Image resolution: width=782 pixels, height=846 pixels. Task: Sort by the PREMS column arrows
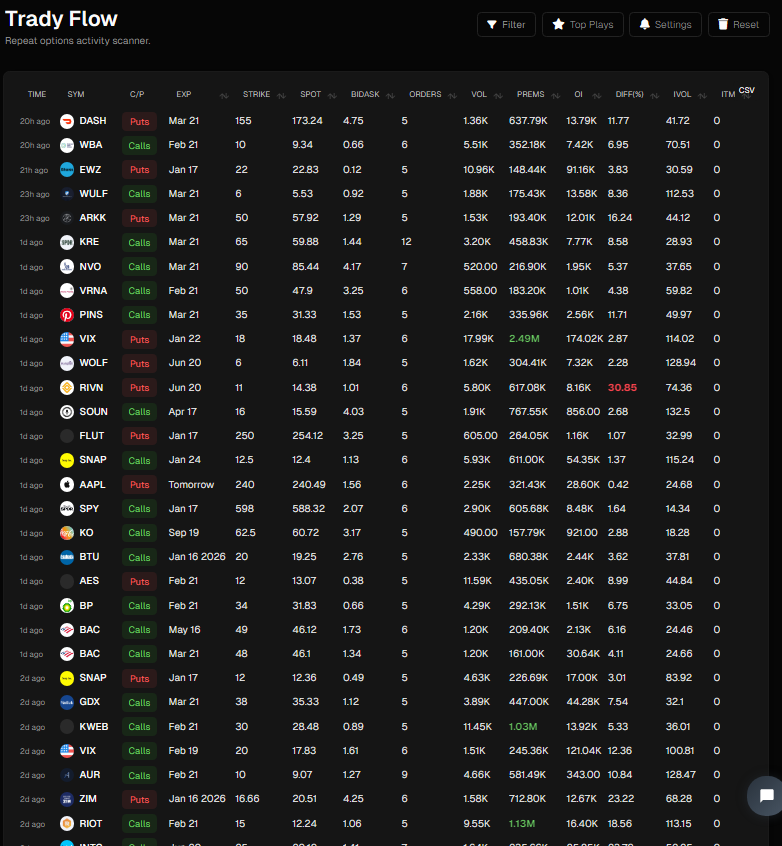click(556, 95)
